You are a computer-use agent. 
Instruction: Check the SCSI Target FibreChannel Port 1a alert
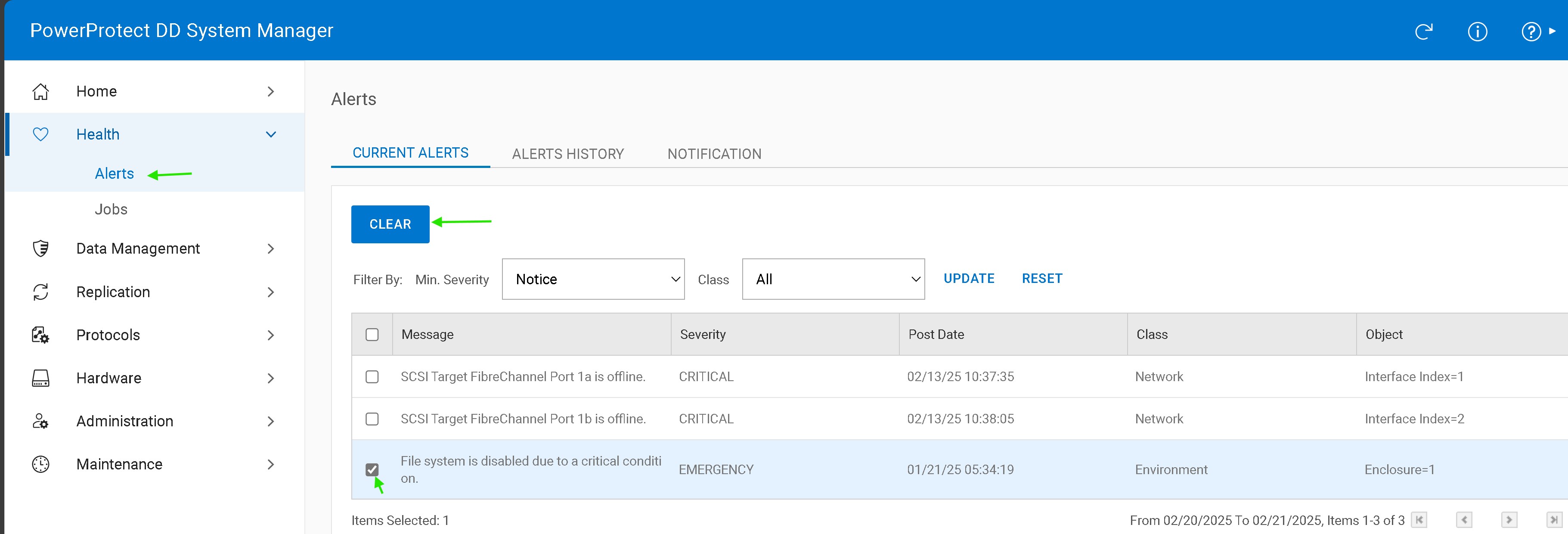[372, 376]
